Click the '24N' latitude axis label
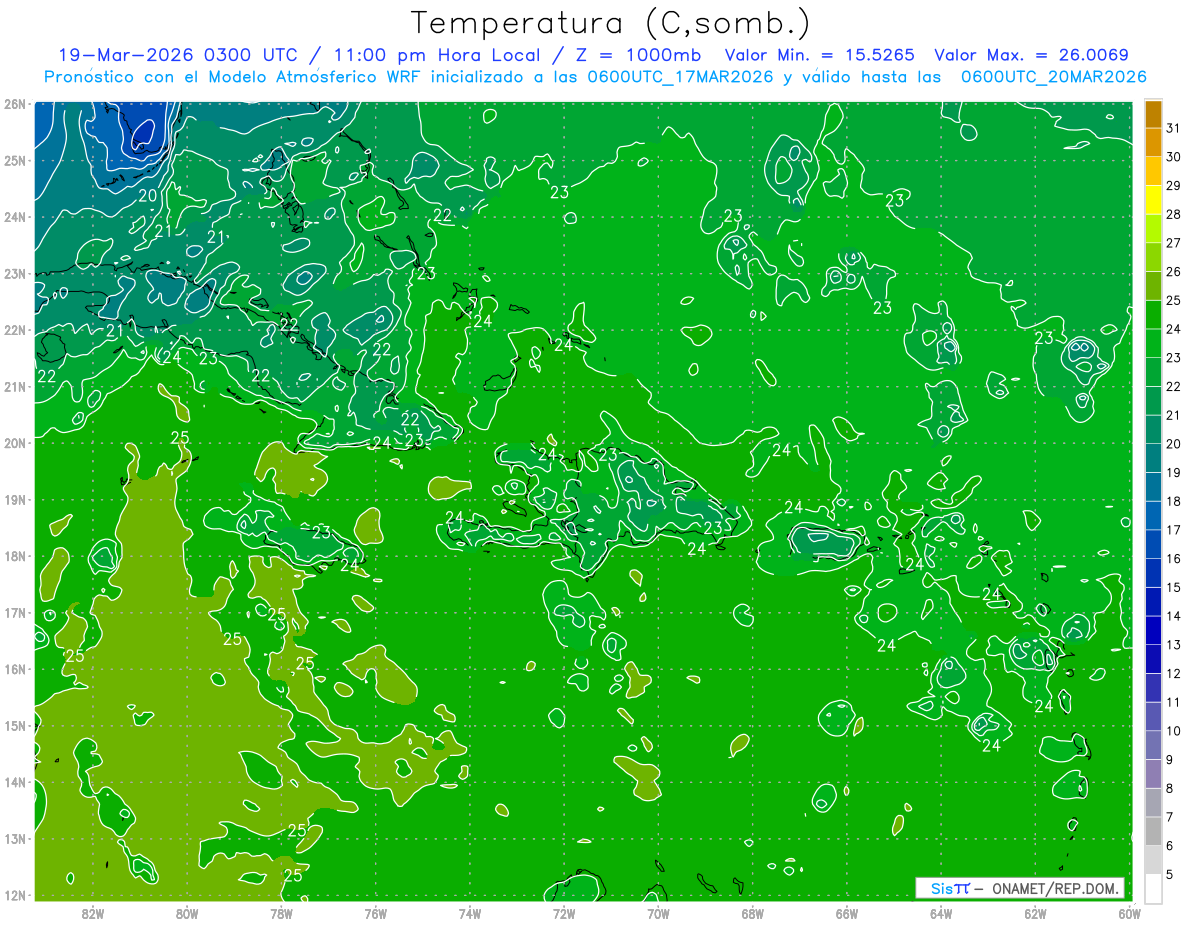This screenshot has width=1200, height=927. (14, 217)
